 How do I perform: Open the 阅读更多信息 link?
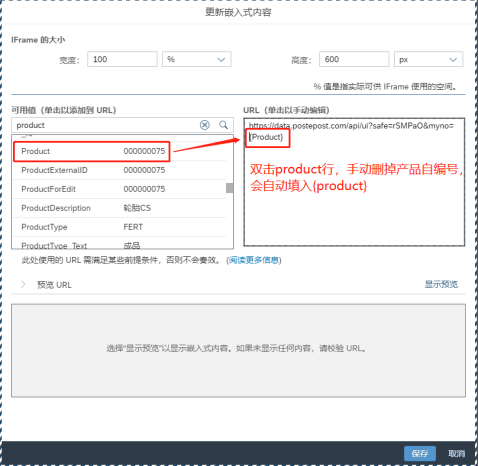pyautogui.click(x=254, y=260)
